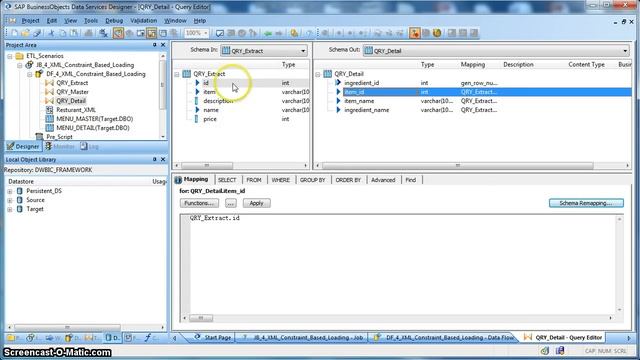Expand the Persistent_DS datastore

click(10, 191)
